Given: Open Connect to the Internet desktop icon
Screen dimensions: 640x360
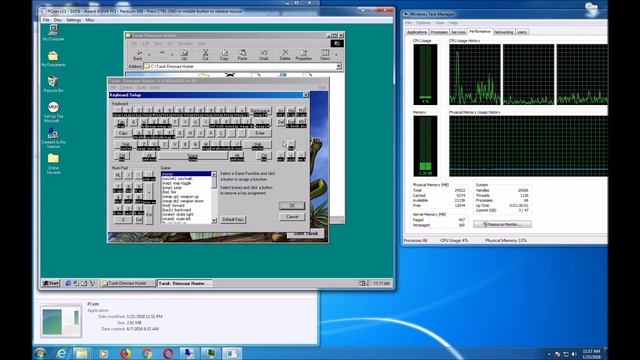Looking at the screenshot, I should (53, 138).
